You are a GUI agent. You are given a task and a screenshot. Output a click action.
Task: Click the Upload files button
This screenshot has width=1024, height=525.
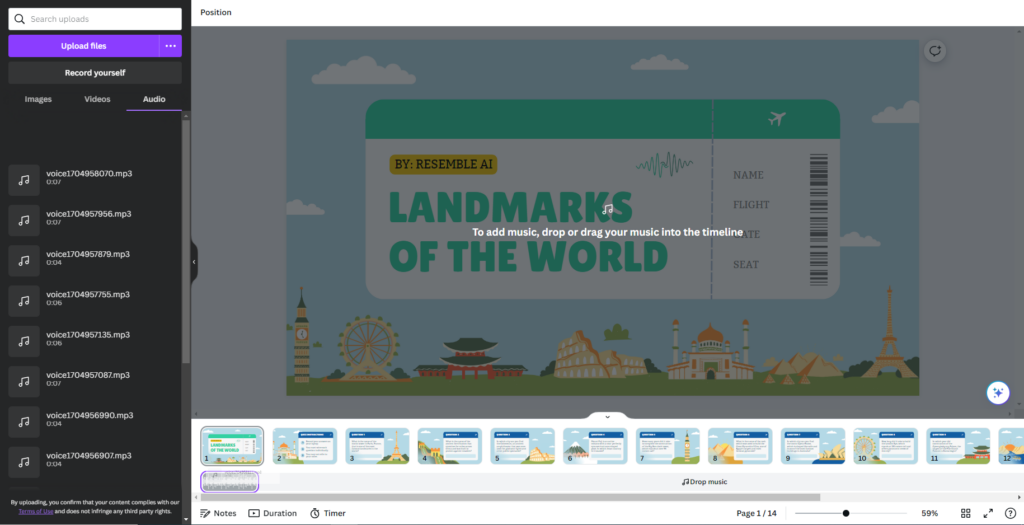point(84,46)
